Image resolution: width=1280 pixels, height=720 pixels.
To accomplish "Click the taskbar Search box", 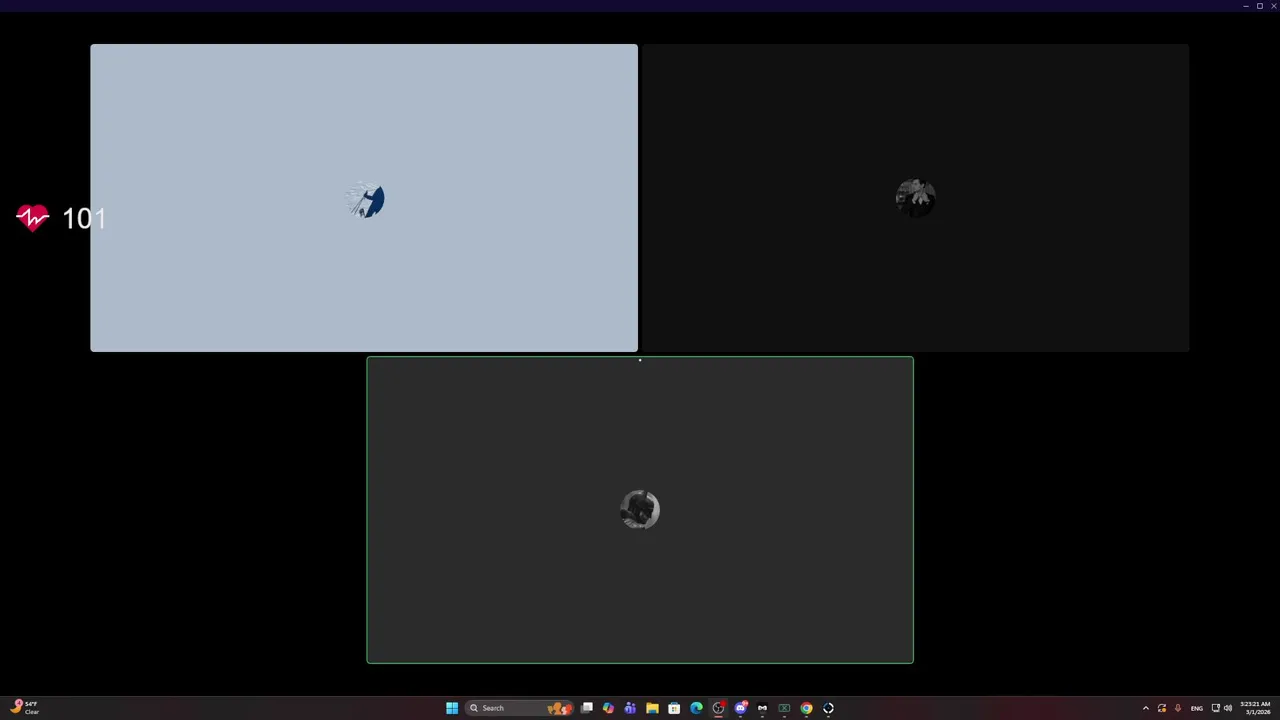I will pyautogui.click(x=519, y=708).
